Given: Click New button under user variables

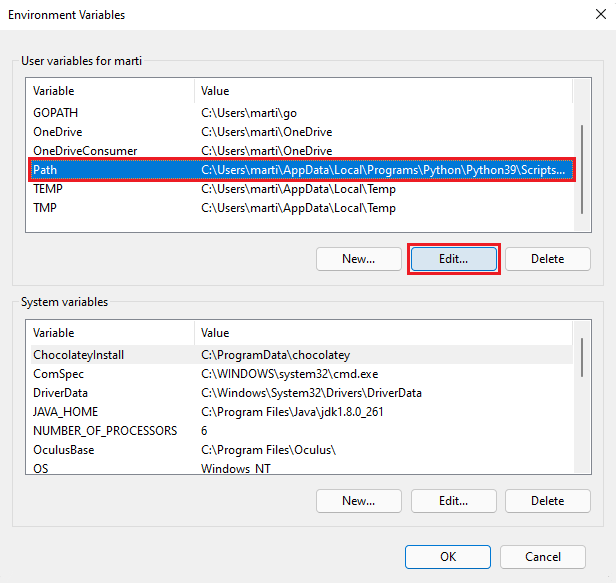Looking at the screenshot, I should [358, 259].
